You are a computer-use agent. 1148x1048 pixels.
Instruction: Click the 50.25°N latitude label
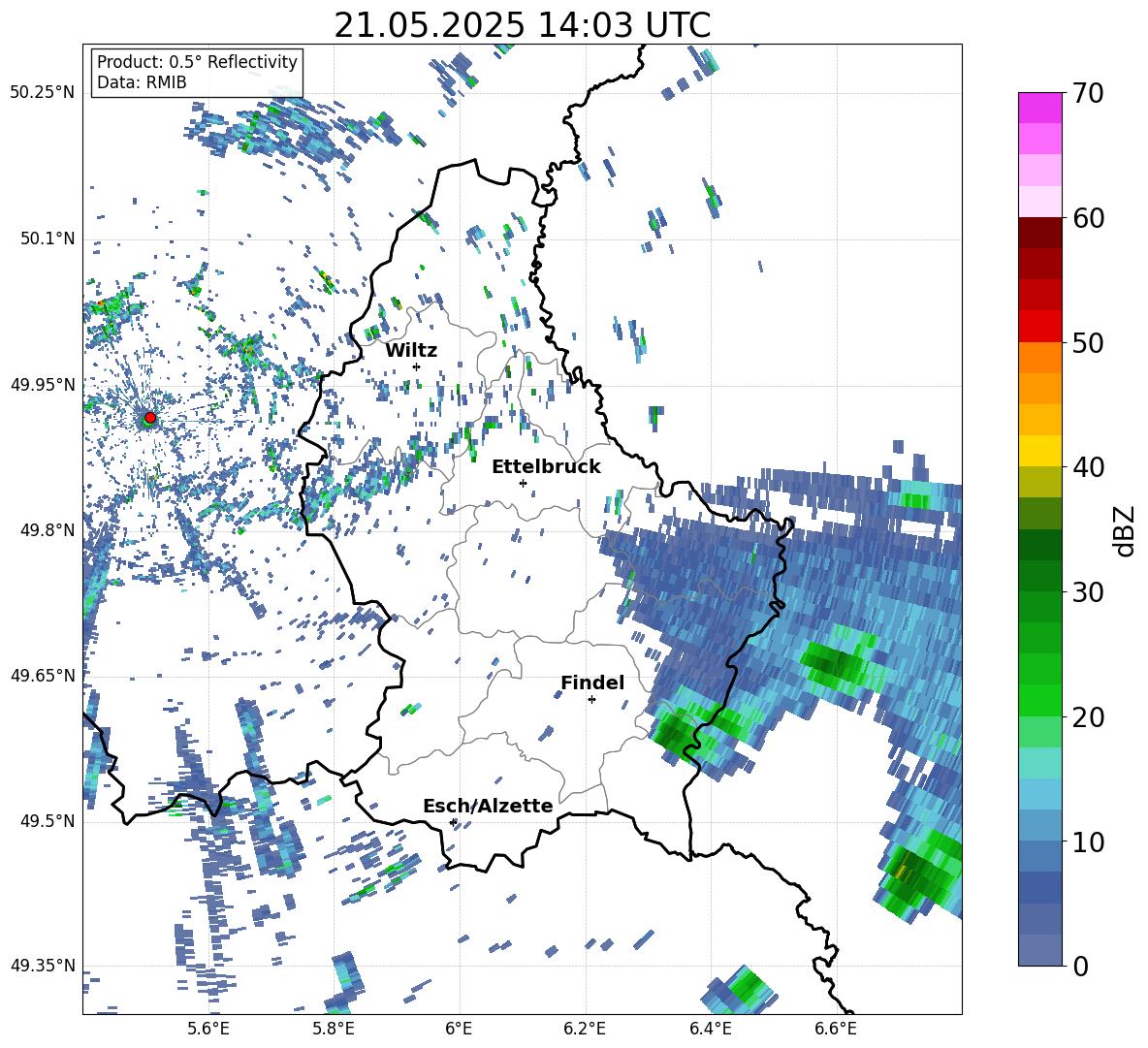43,93
